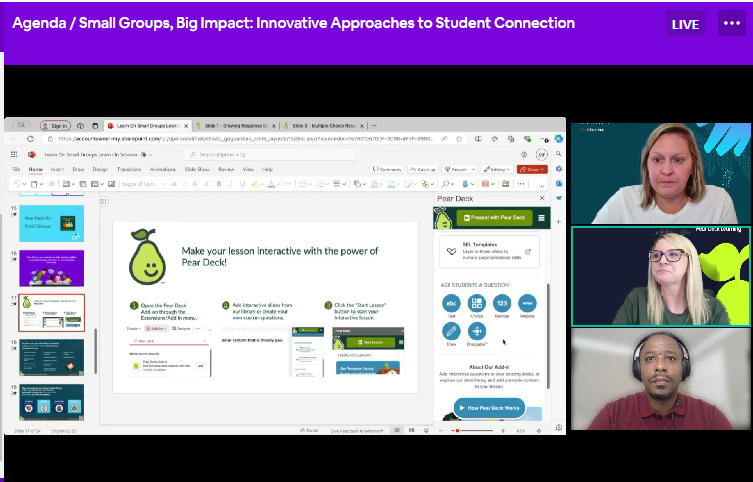
Task: Click the Format Painter icon
Action: [x=51, y=184]
